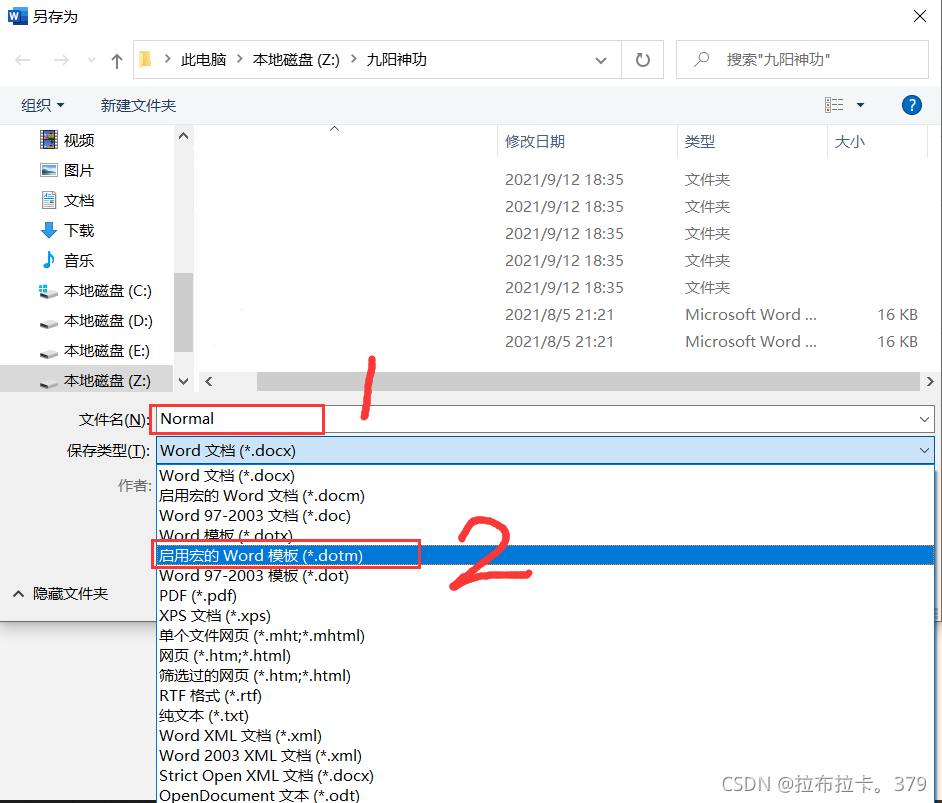Open 音乐 in navigation pane
942x803 pixels.
(x=67, y=260)
